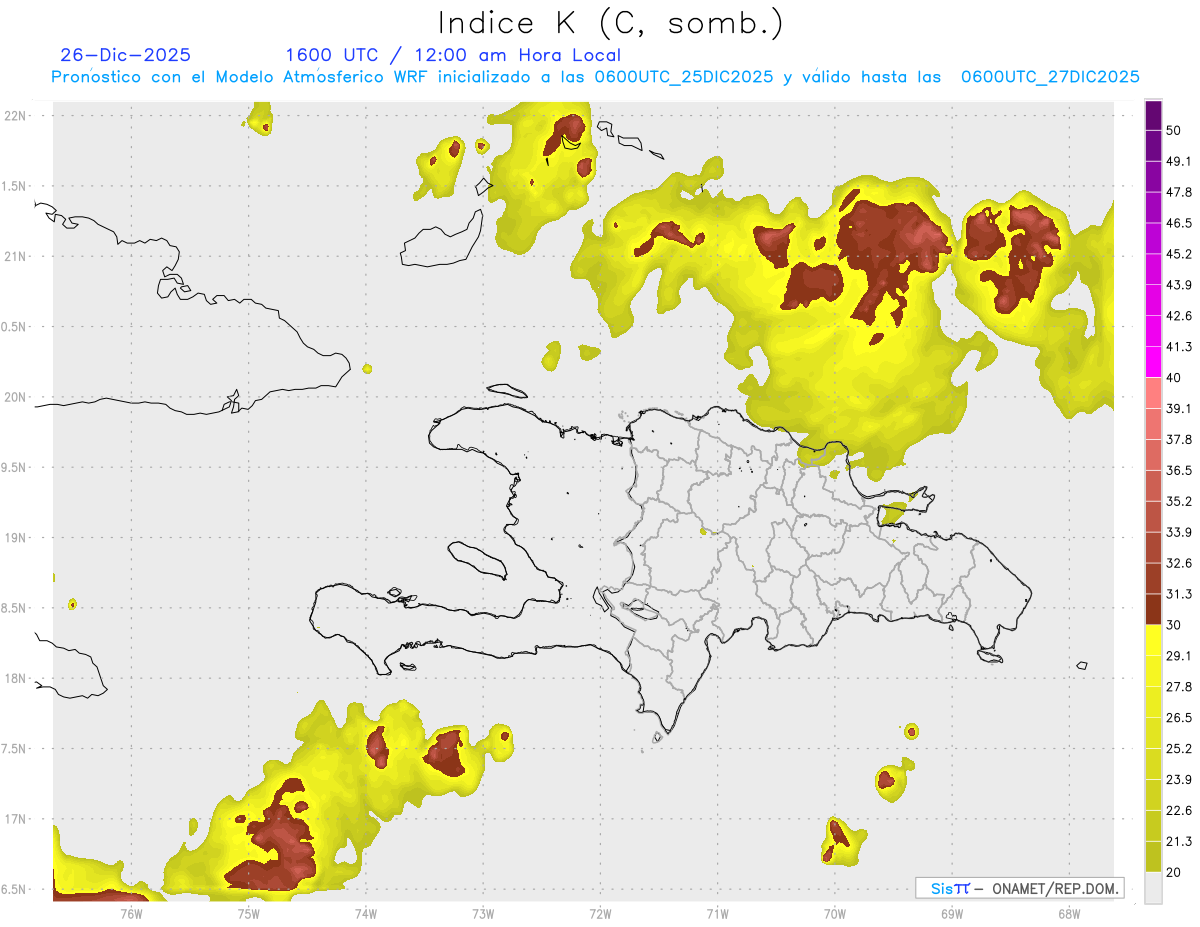The height and width of the screenshot is (927, 1200).
Task: Pick the magenta swatch between 41.3 and 42.6
Action: pos(1153,331)
